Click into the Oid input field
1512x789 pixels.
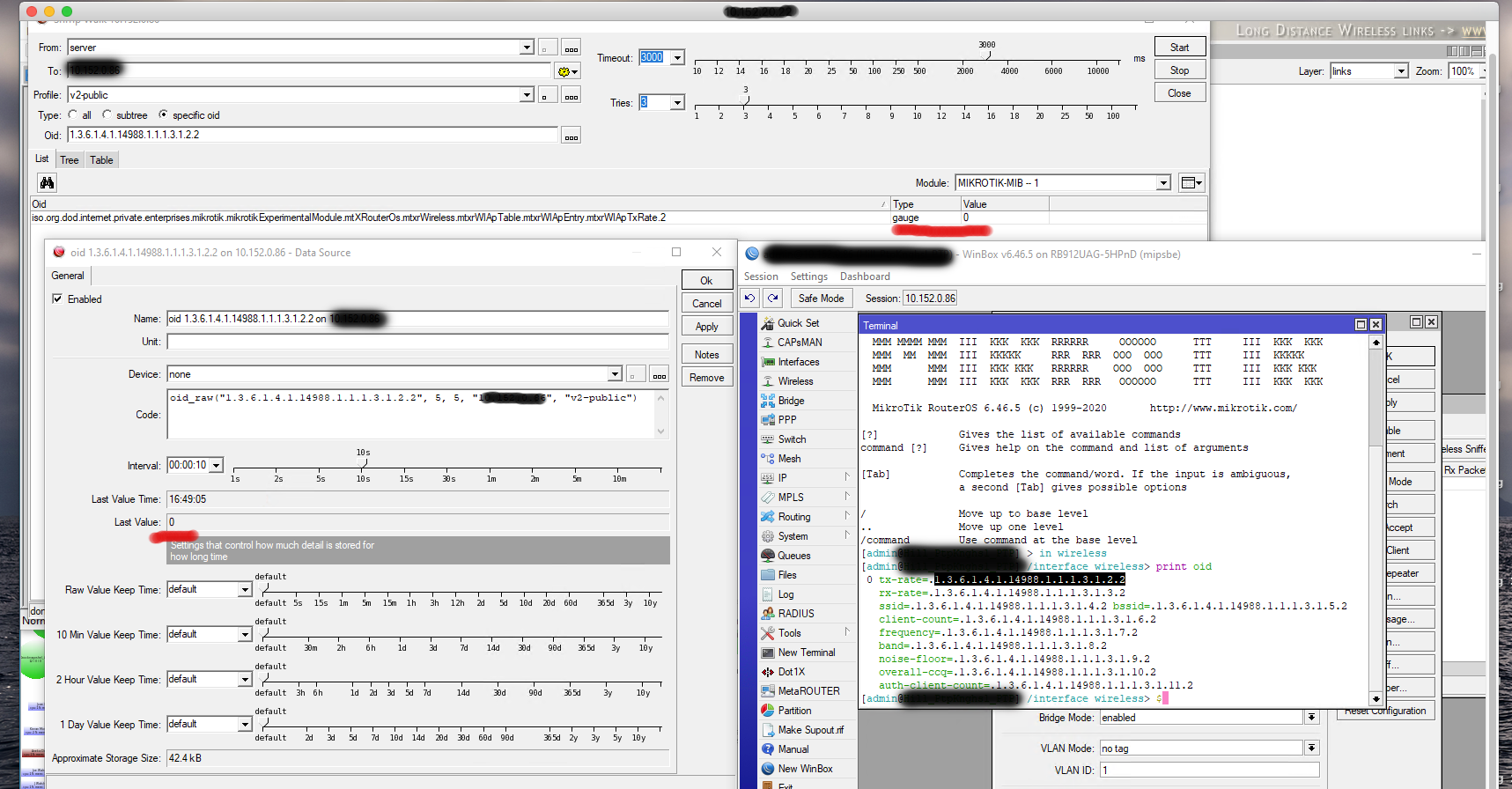(313, 135)
